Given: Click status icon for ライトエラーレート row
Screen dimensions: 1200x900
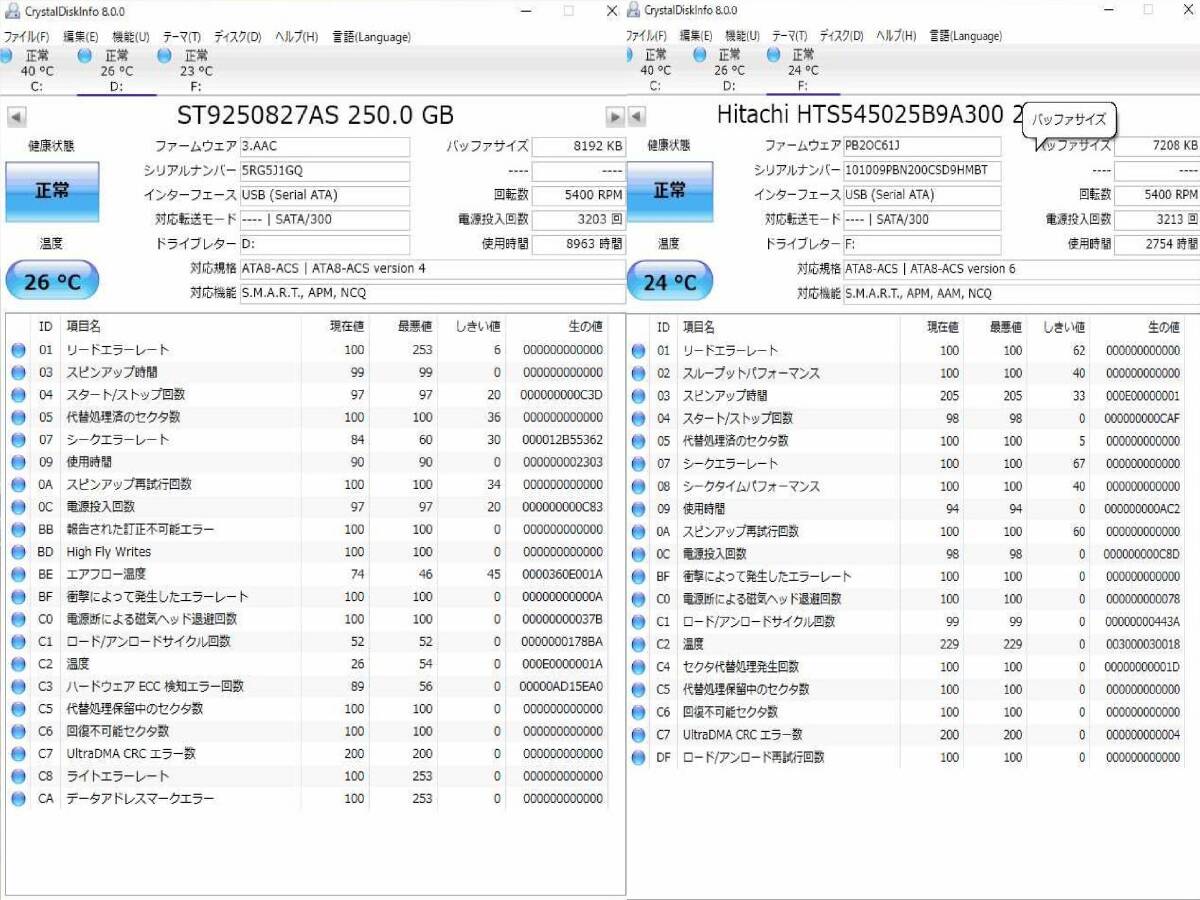Looking at the screenshot, I should coord(18,776).
